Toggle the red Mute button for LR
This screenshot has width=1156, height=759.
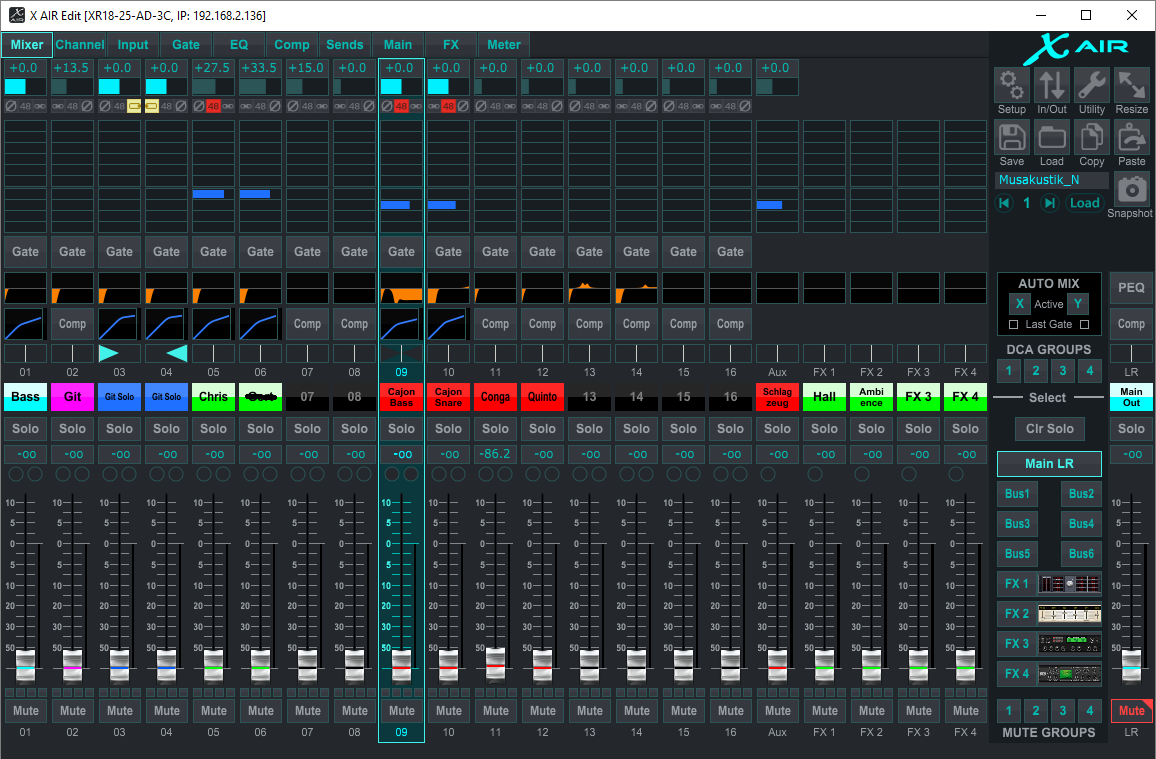tap(1131, 710)
